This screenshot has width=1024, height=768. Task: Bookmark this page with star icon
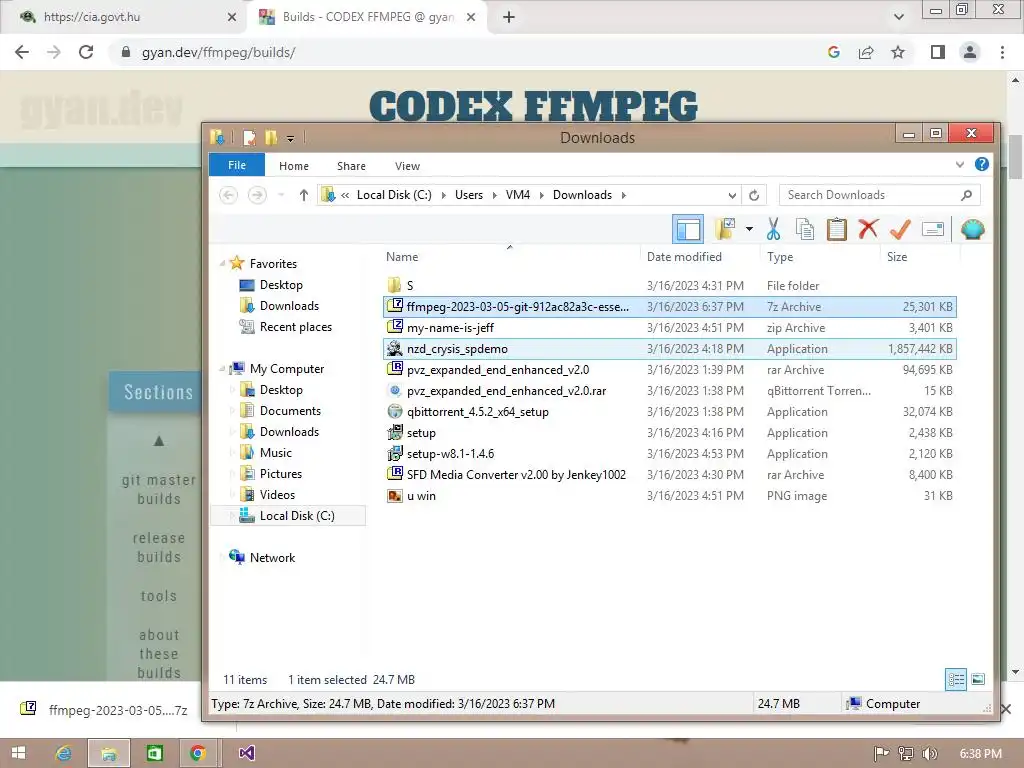[898, 52]
